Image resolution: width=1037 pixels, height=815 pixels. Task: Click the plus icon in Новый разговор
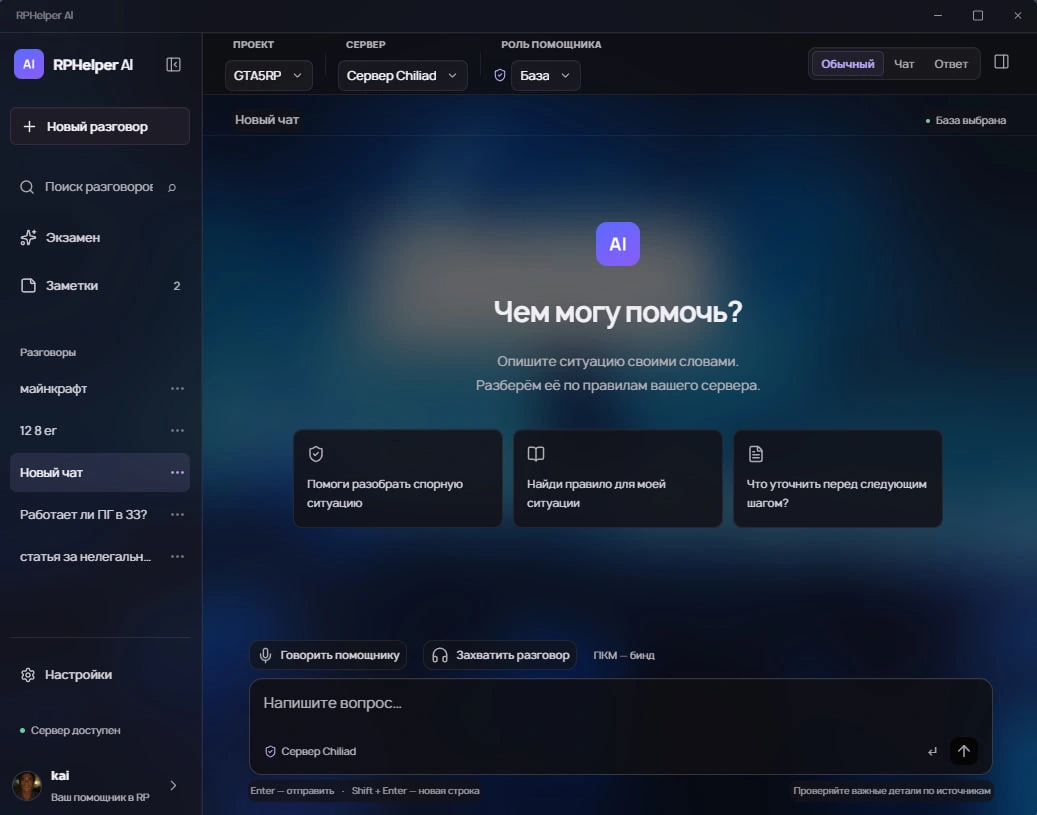point(29,126)
